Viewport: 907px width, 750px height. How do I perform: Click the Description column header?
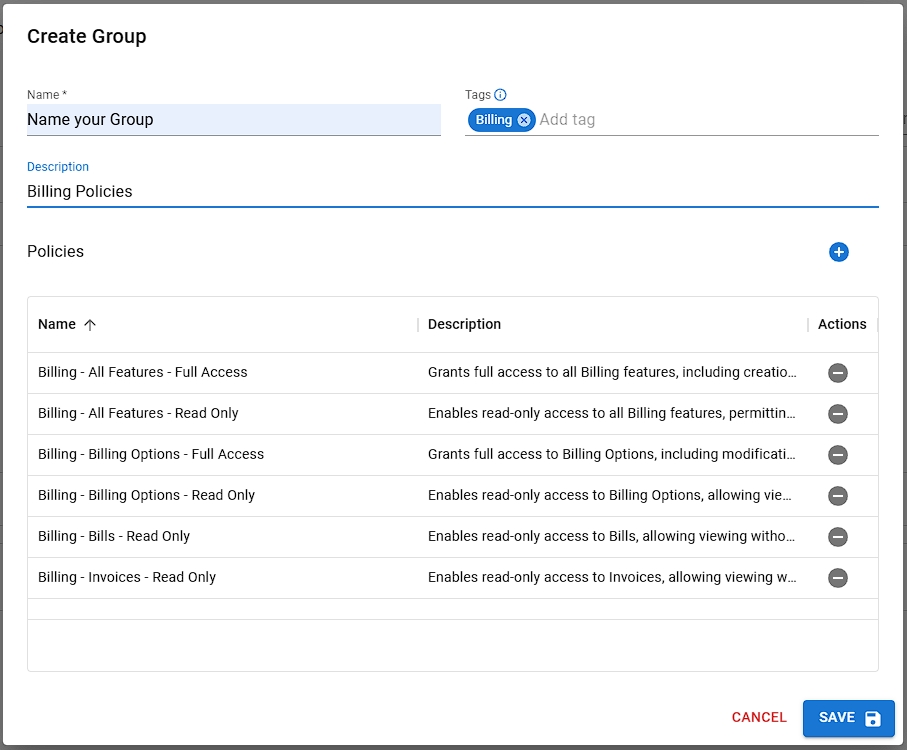[x=464, y=324]
